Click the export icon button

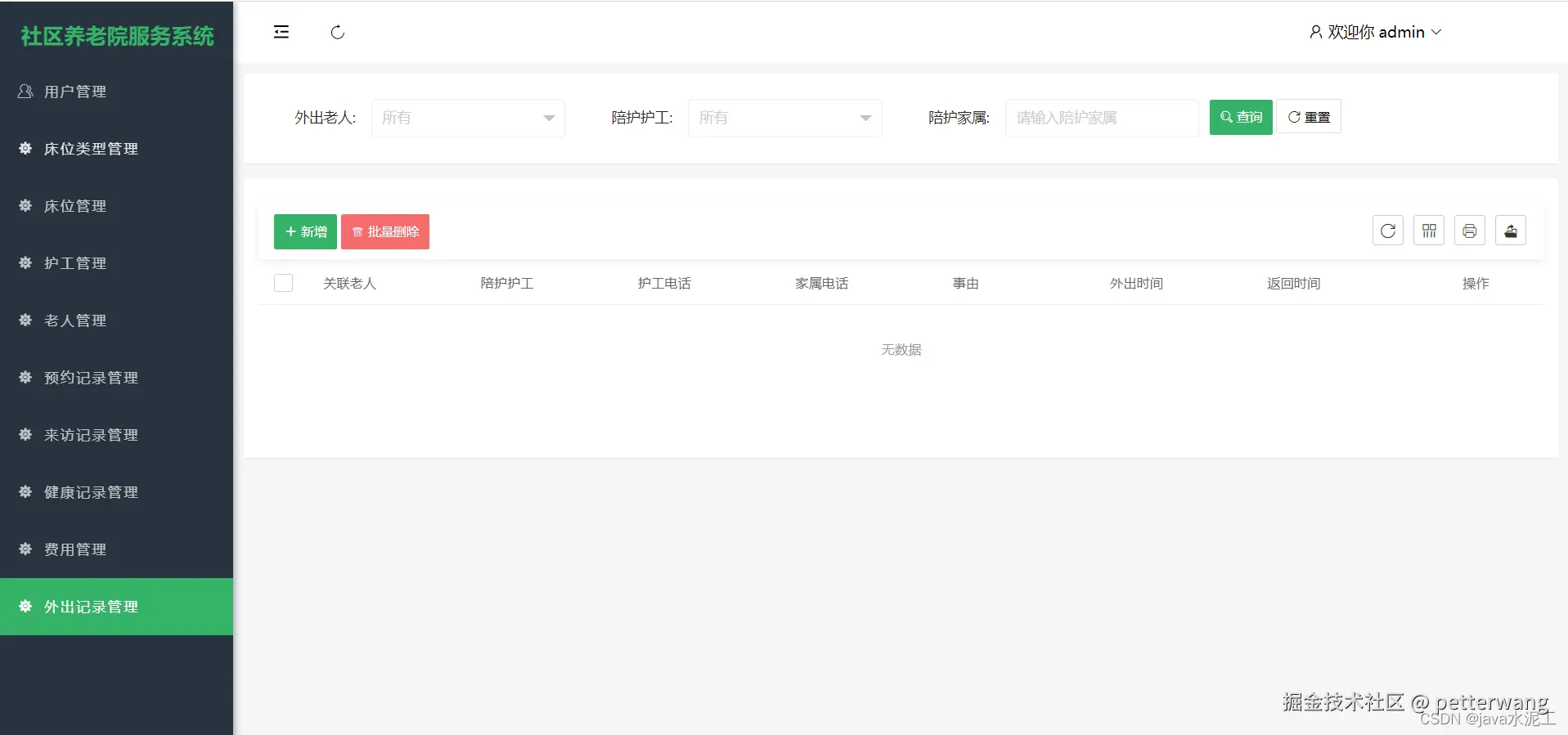coord(1511,231)
